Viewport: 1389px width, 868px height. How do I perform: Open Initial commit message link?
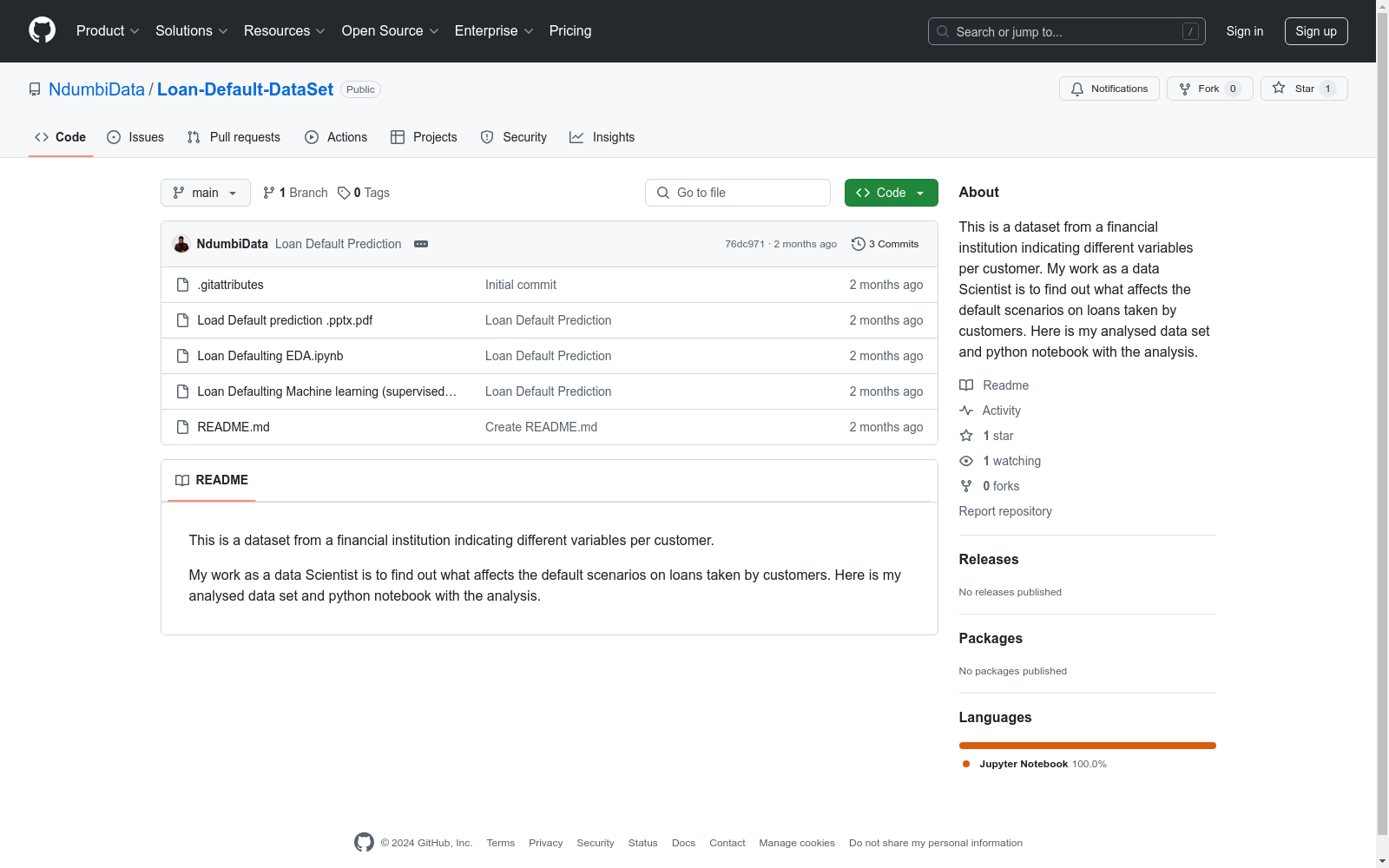tap(521, 285)
